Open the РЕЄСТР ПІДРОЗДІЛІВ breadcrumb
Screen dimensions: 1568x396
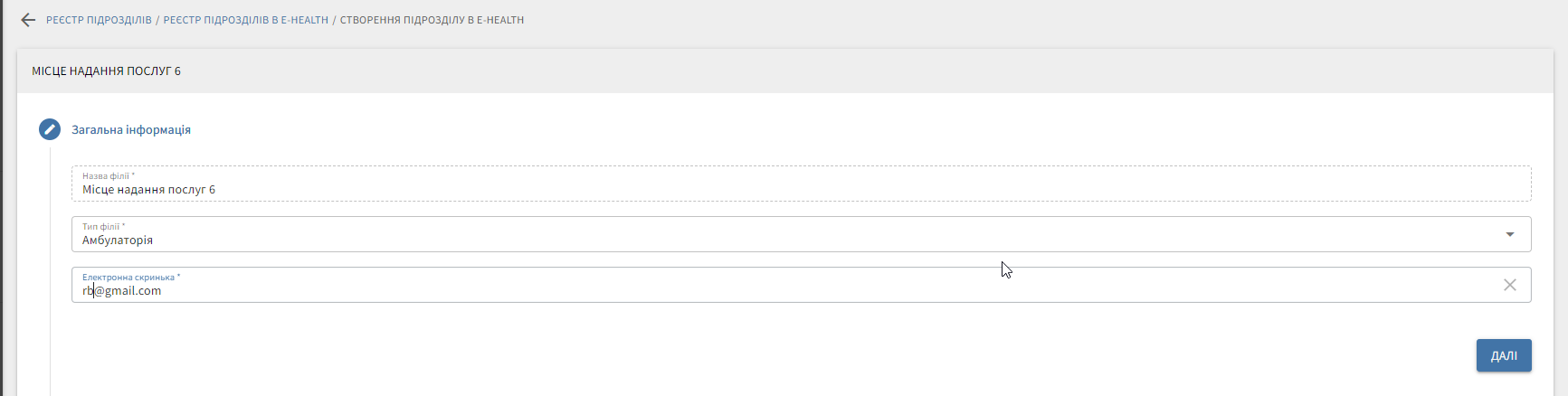click(99, 20)
